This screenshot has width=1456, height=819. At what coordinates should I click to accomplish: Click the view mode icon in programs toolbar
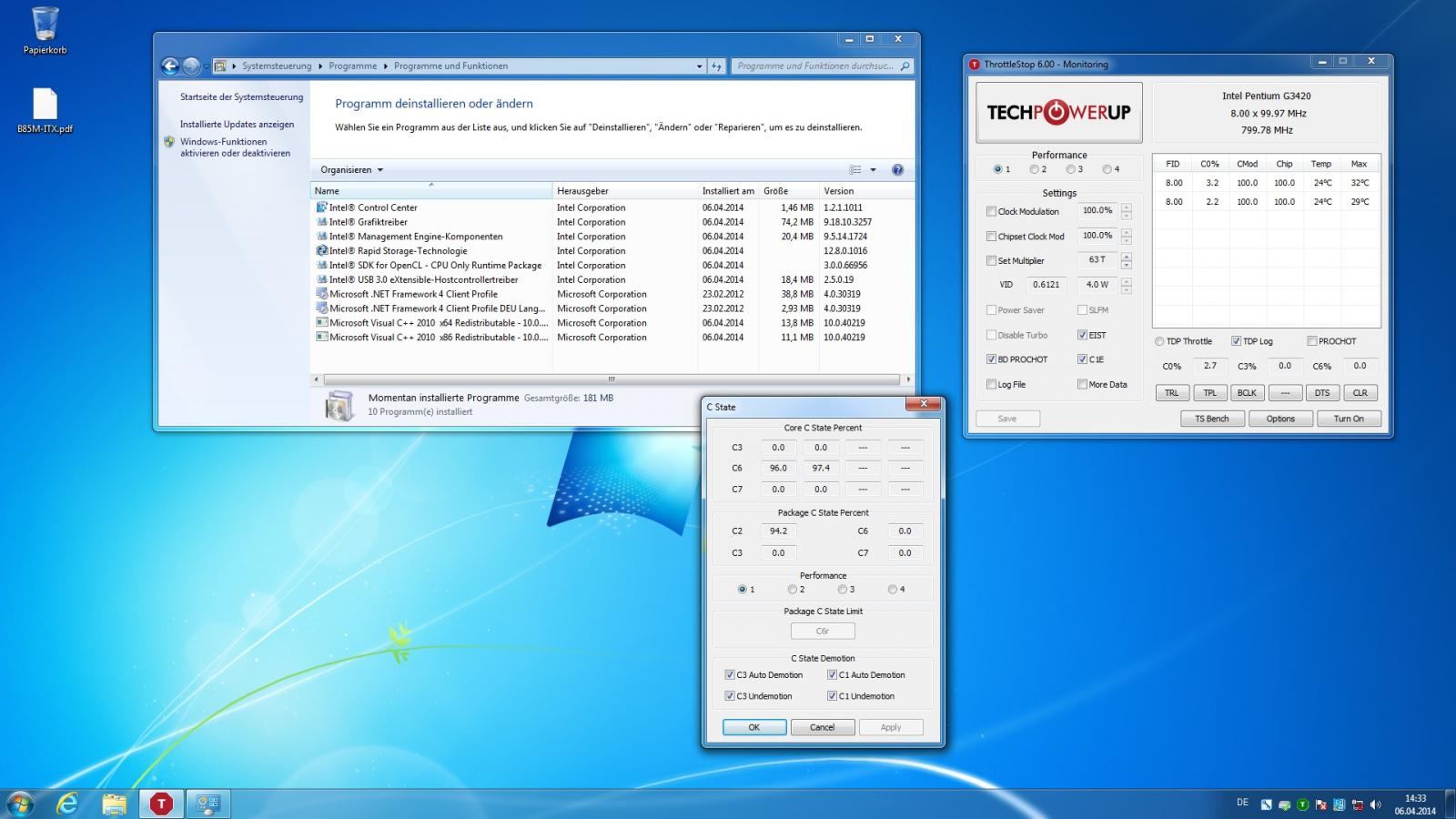(x=854, y=170)
